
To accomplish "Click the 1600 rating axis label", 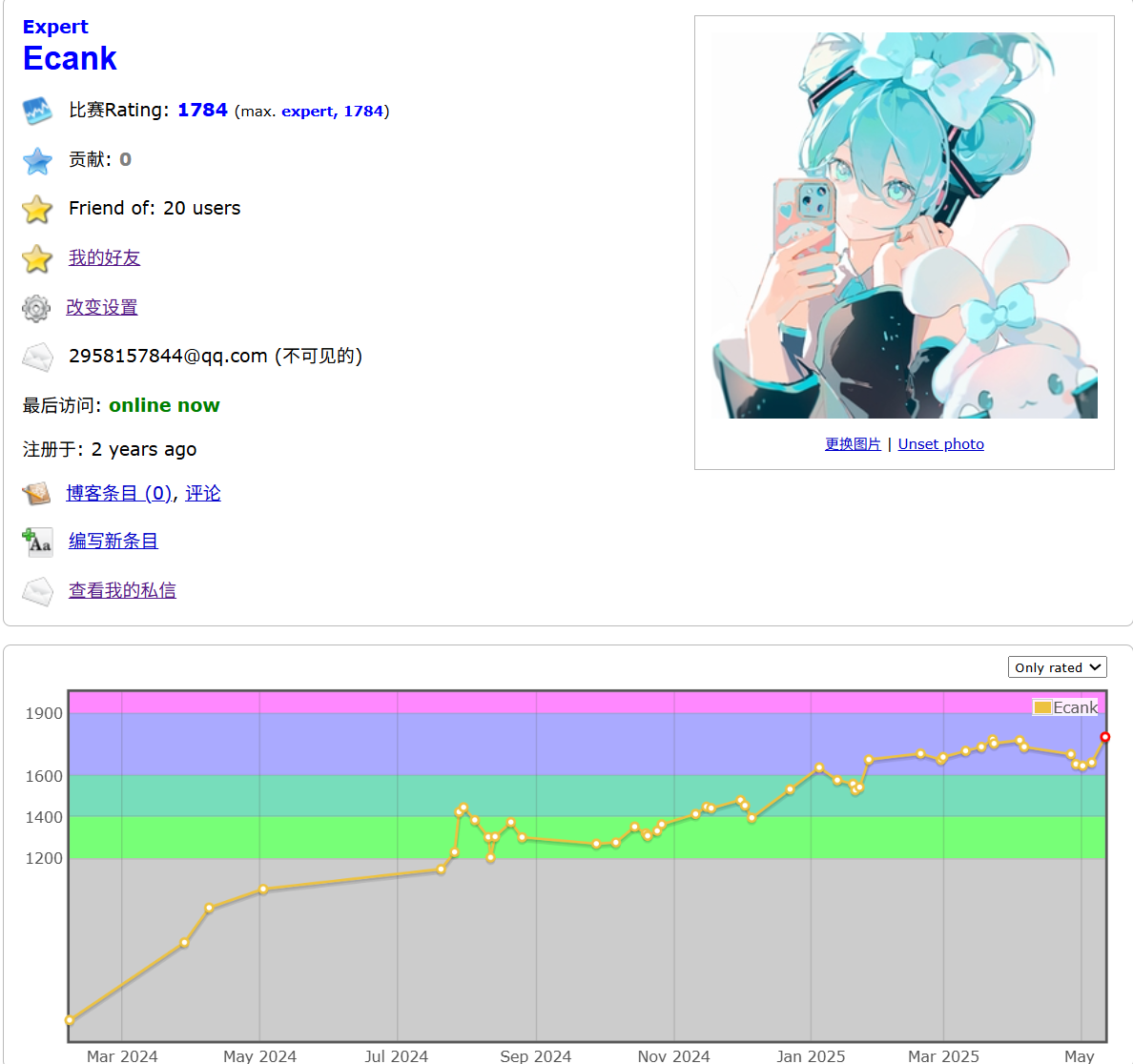I will click(x=44, y=776).
